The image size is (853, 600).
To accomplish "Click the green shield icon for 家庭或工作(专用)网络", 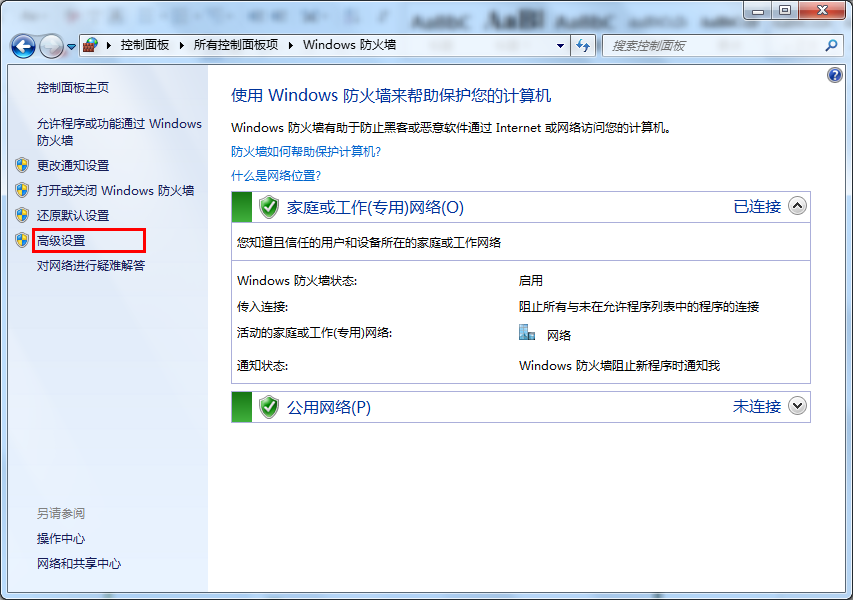I will point(268,207).
